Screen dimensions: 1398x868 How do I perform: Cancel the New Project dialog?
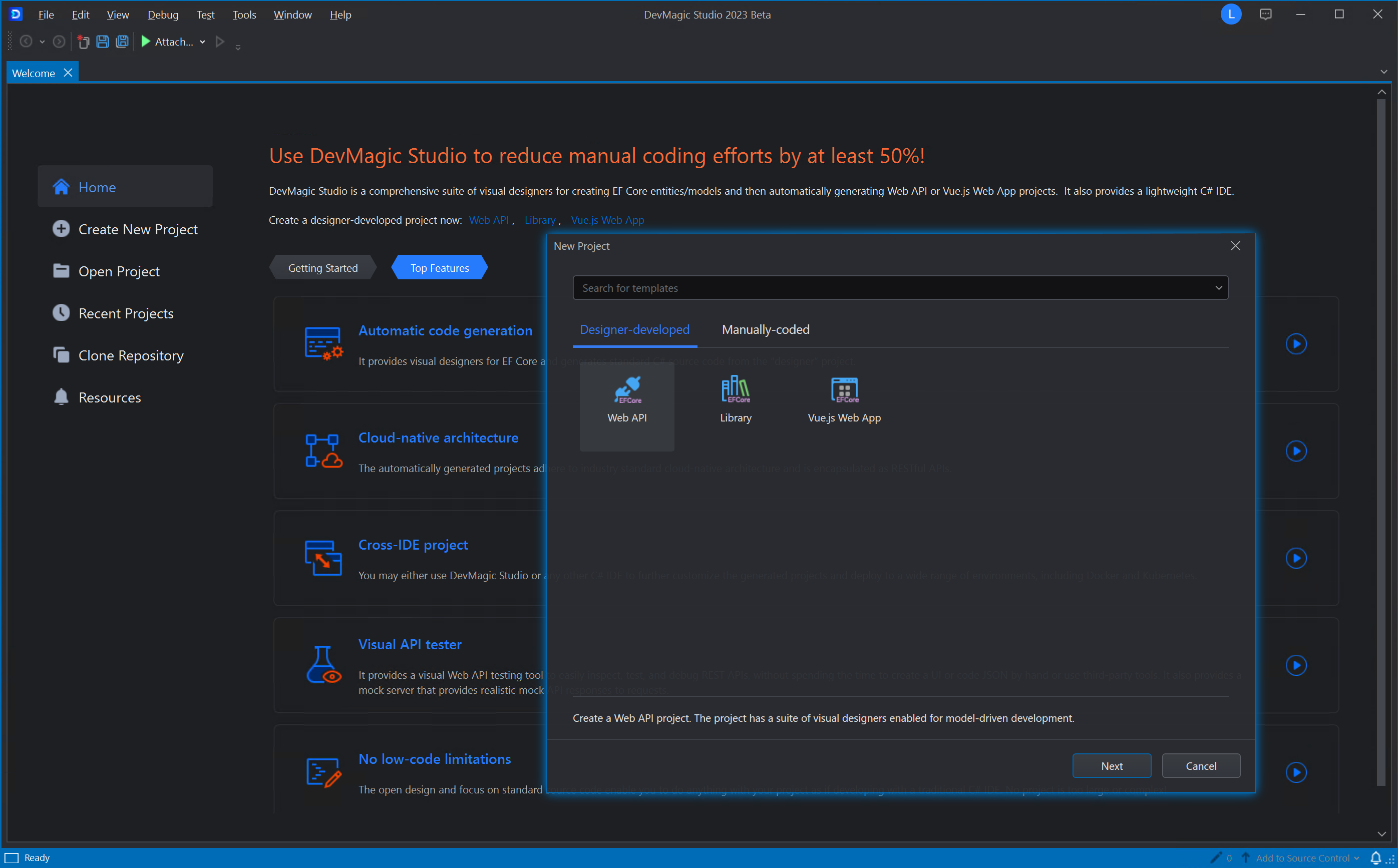[1201, 766]
